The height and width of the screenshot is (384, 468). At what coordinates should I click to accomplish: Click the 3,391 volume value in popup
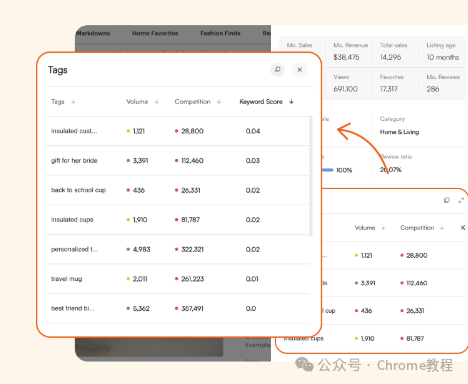point(140,161)
